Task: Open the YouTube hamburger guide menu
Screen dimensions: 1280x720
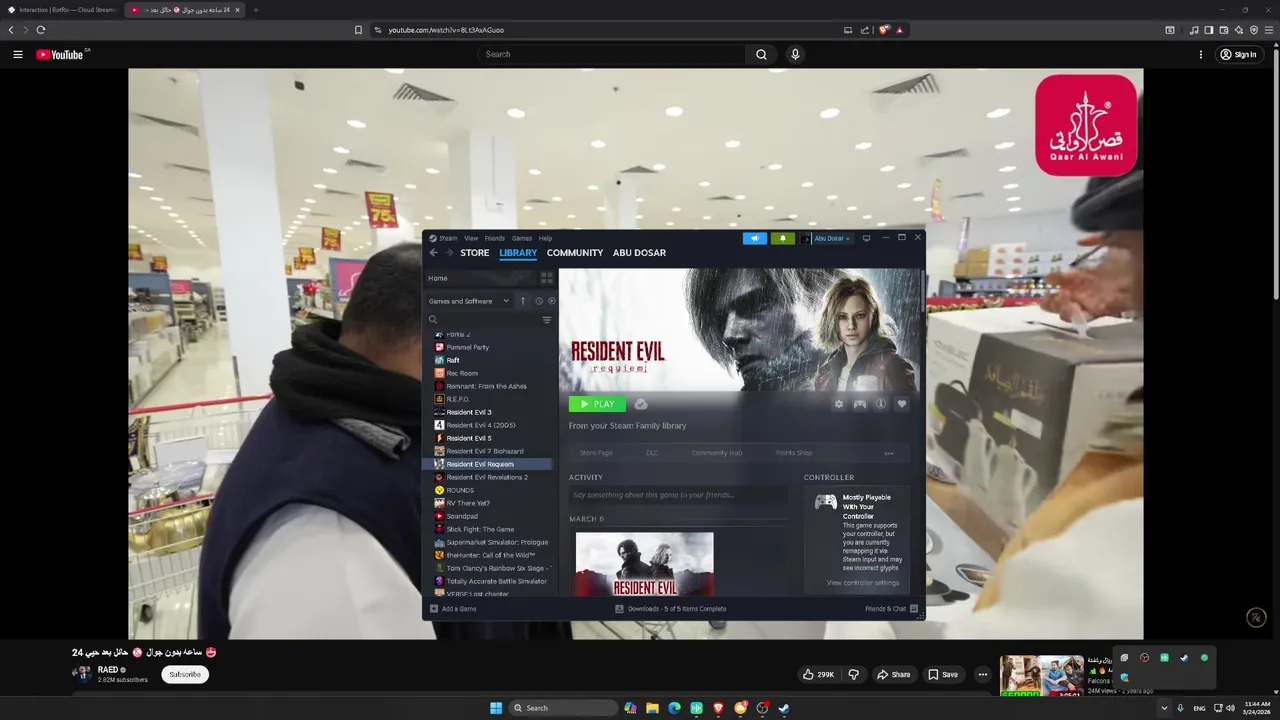Action: (x=18, y=55)
